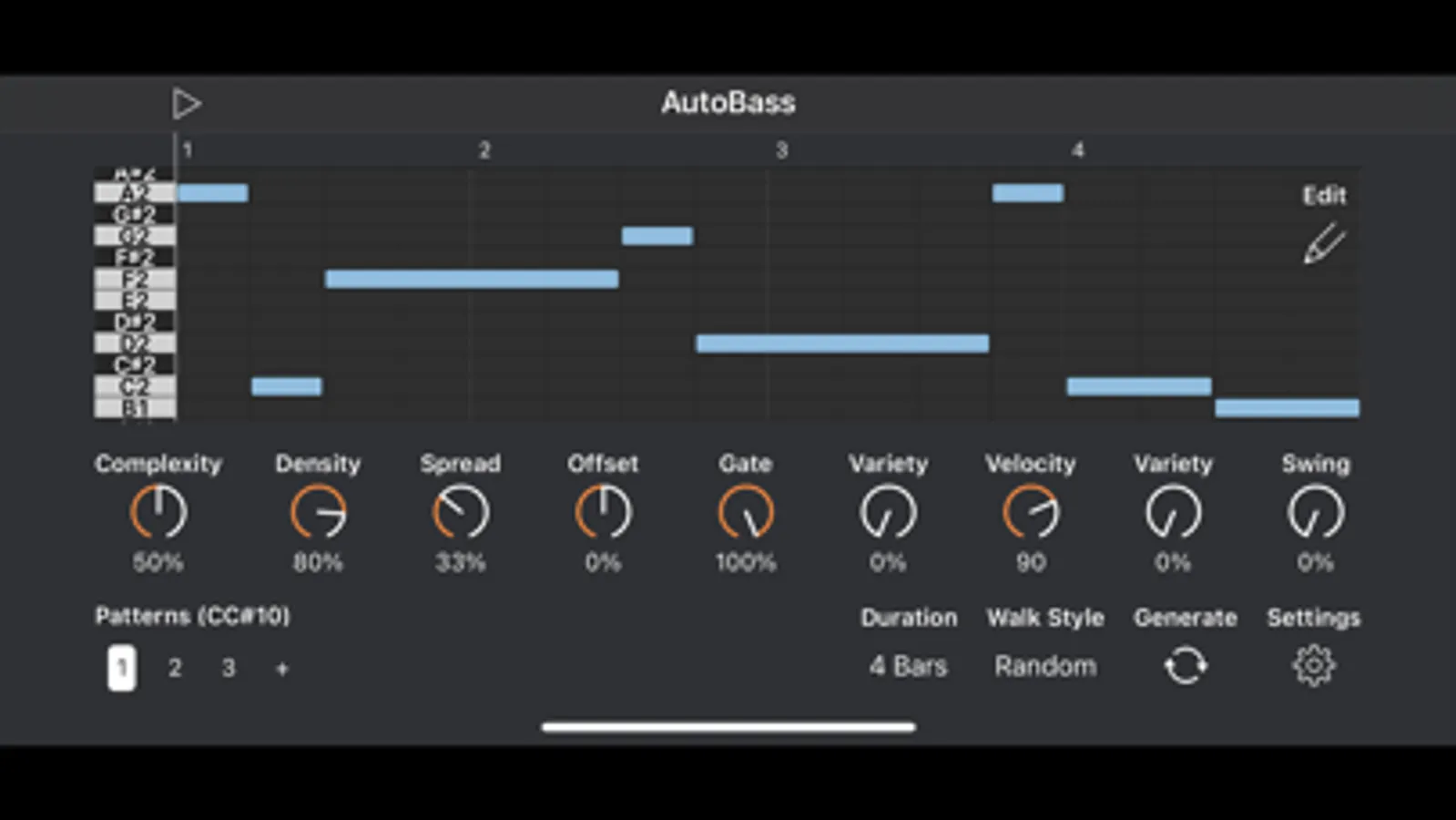Click the C2 piano key
1456x820 pixels.
(135, 386)
